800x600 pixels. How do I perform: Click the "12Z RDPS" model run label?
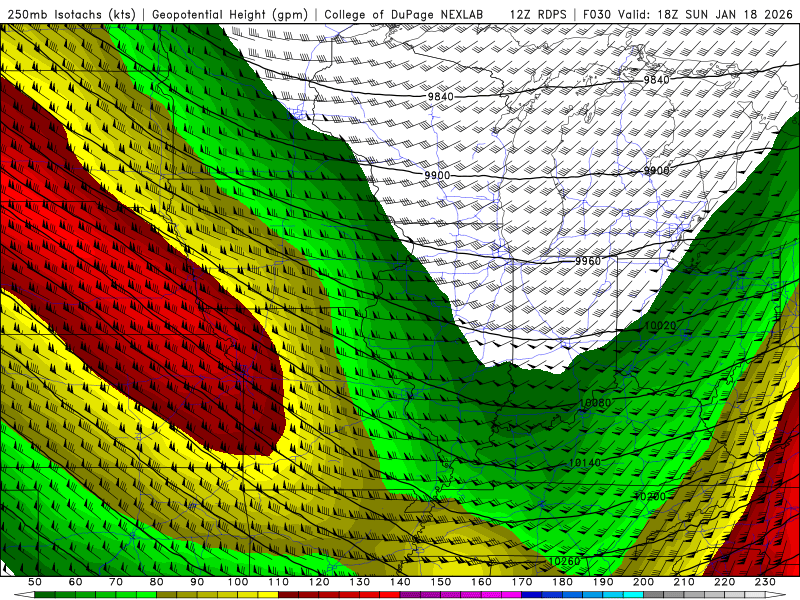pyautogui.click(x=538, y=14)
